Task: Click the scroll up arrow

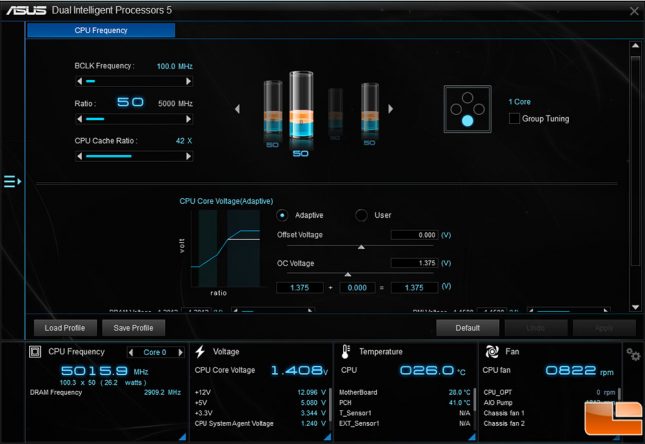Action: 636,46
